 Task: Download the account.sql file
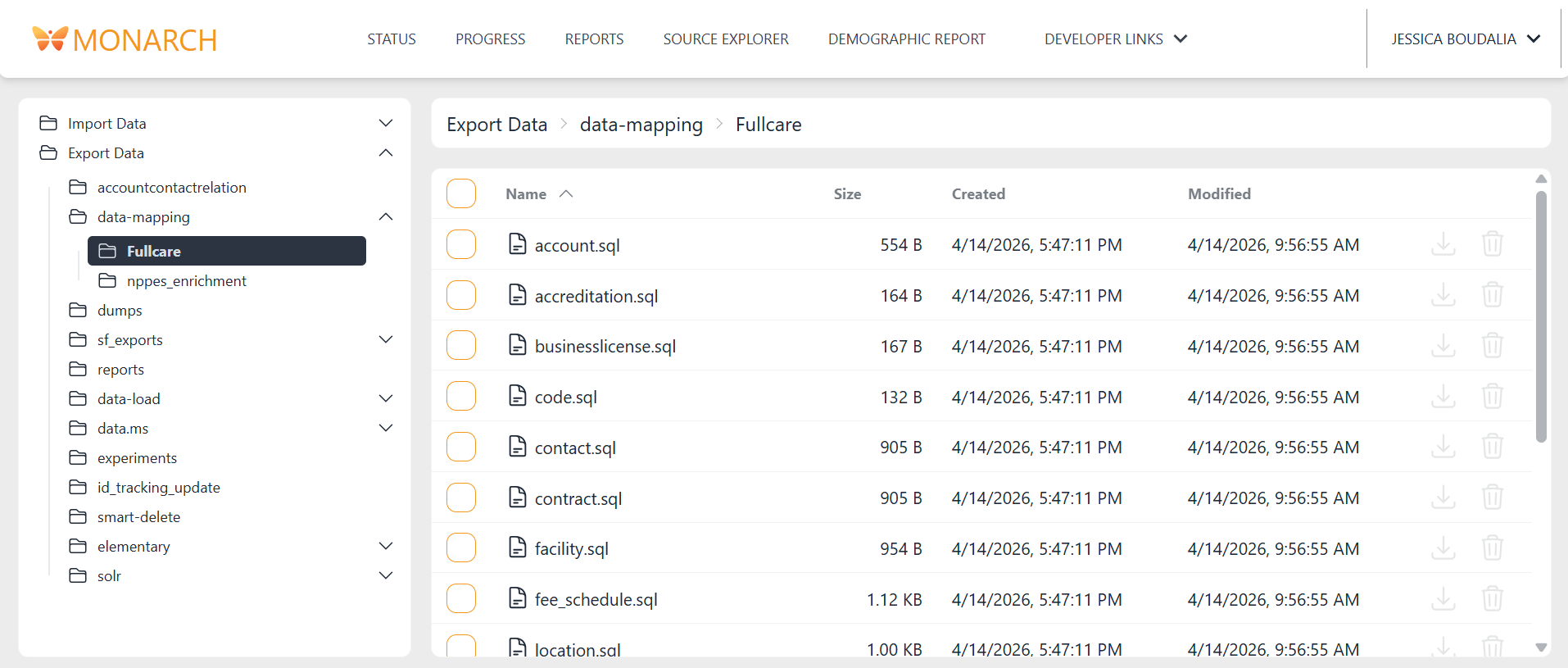[1443, 244]
